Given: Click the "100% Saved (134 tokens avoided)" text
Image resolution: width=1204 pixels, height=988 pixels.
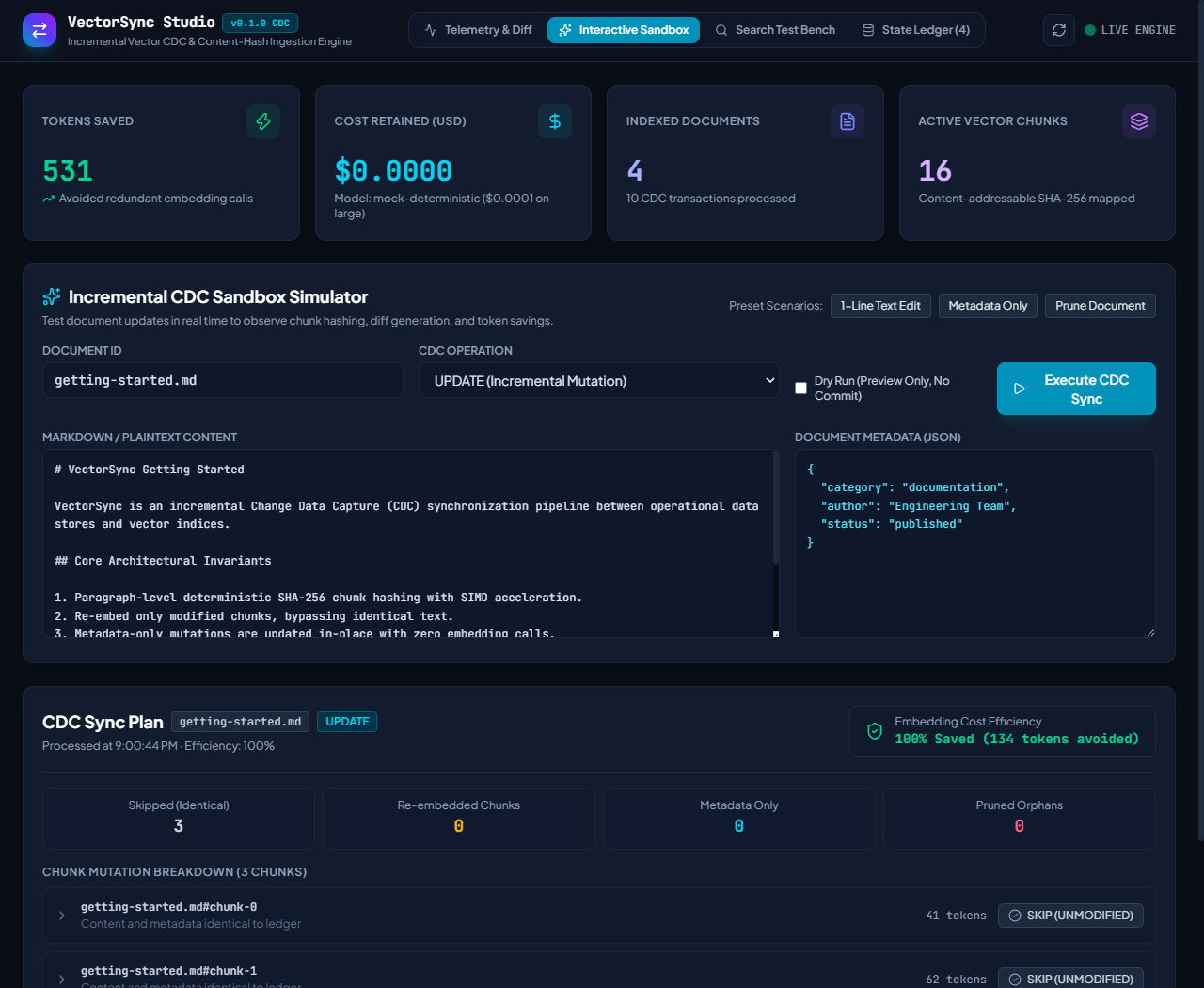Looking at the screenshot, I should pyautogui.click(x=1017, y=739).
